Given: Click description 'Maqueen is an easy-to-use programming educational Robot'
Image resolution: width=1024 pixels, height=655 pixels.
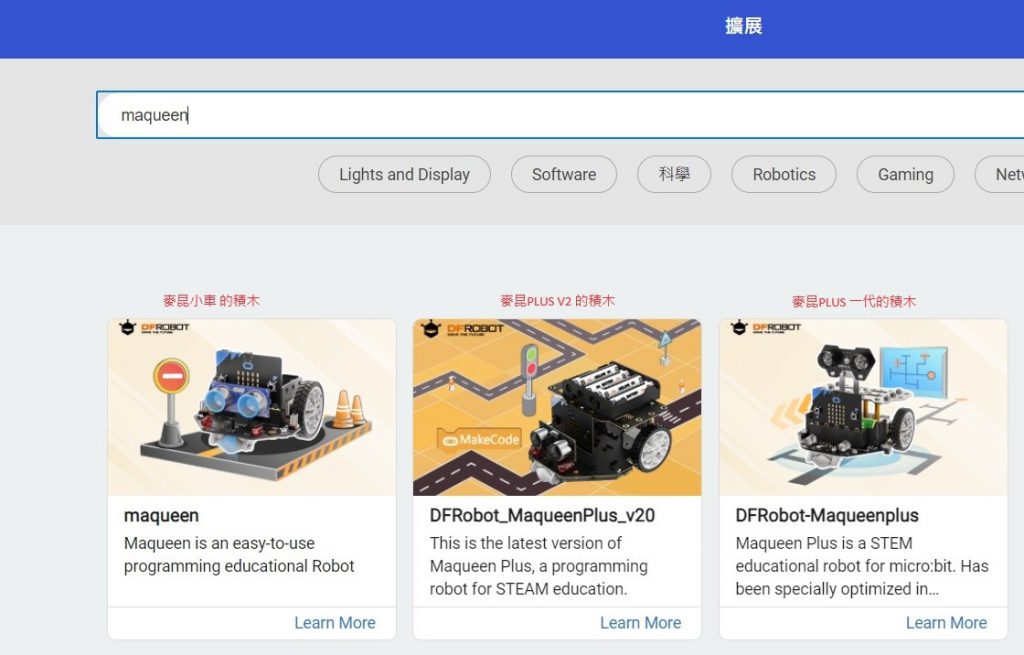Looking at the screenshot, I should coord(239,554).
